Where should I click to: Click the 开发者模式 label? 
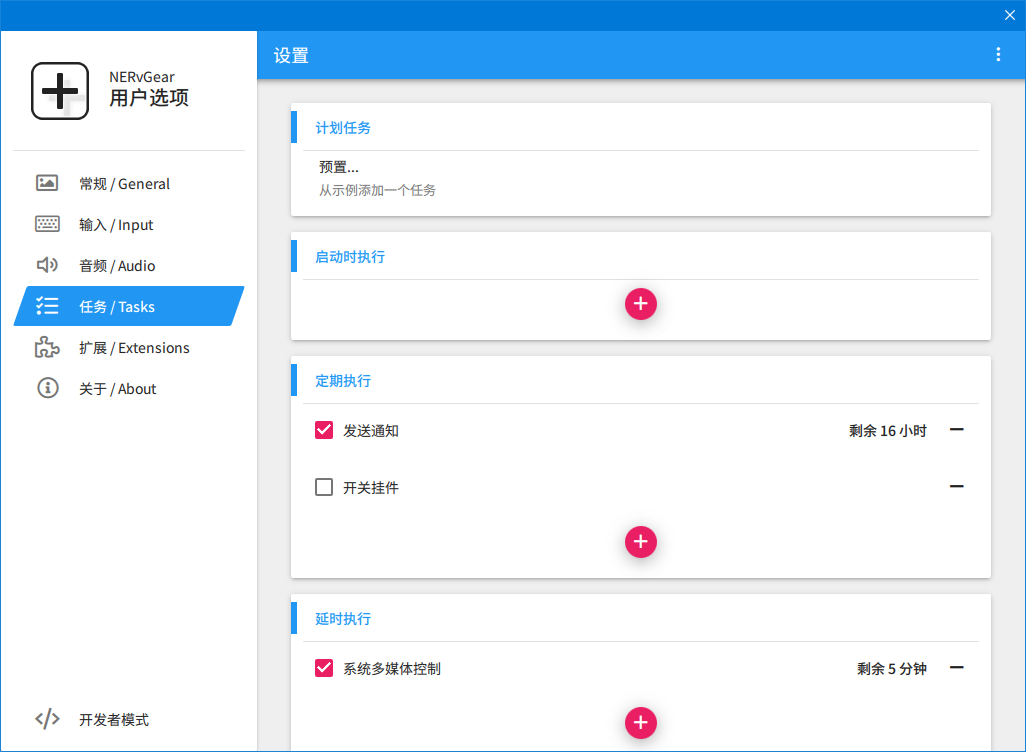(114, 719)
